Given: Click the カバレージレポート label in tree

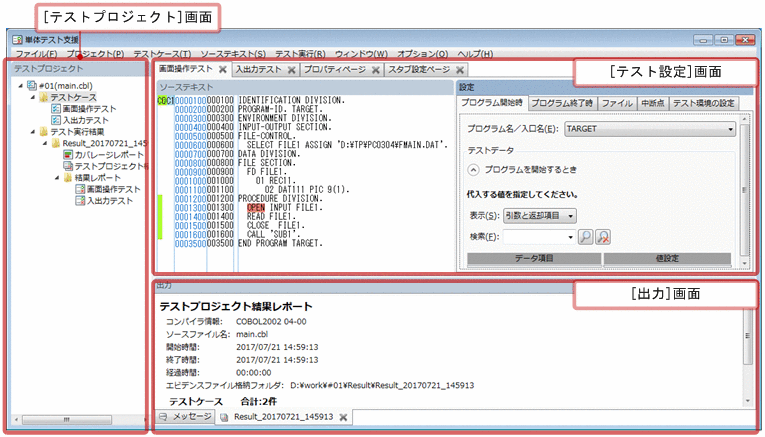Looking at the screenshot, I should click(x=109, y=155).
